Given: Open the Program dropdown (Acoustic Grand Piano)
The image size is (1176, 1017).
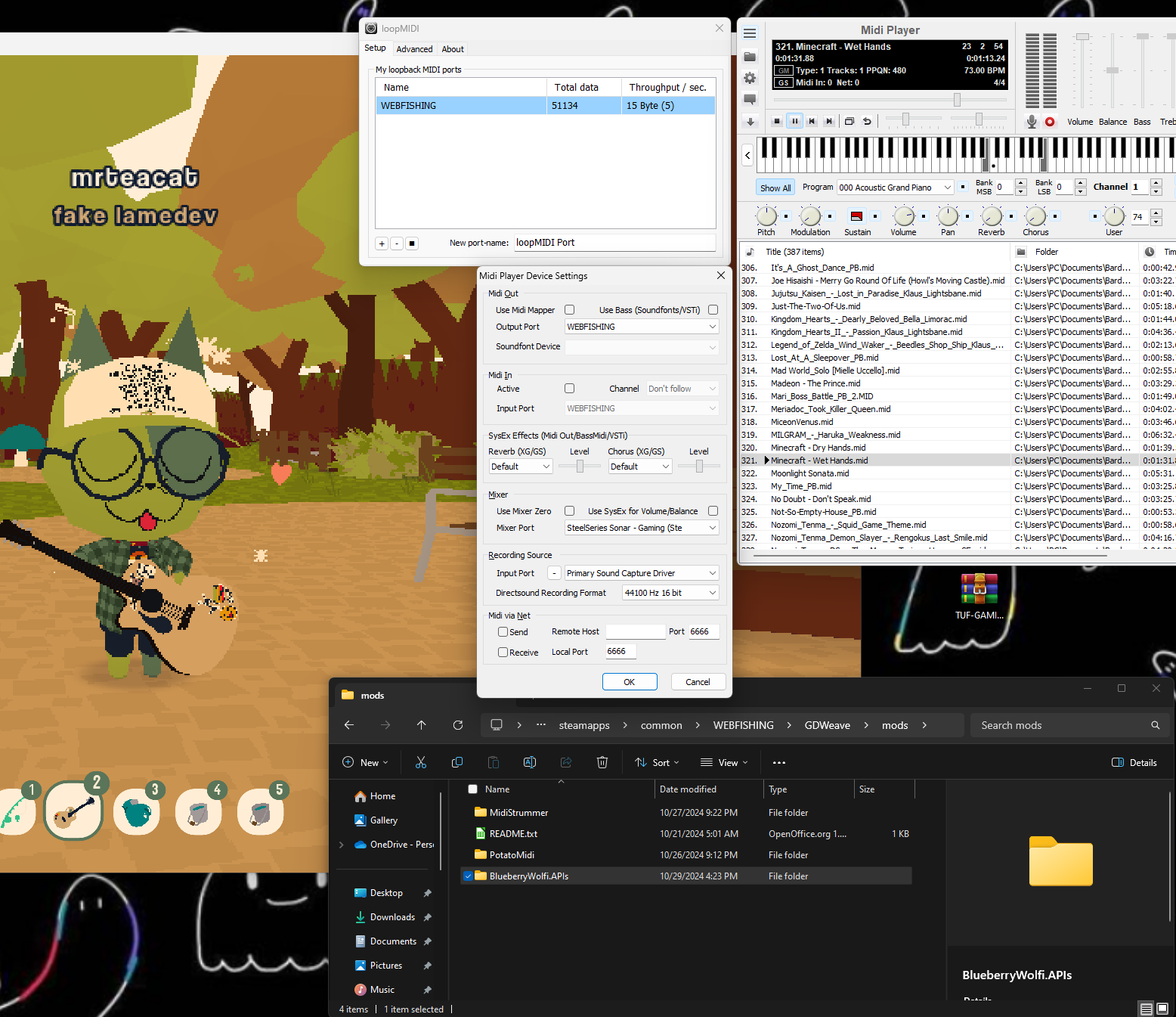Looking at the screenshot, I should pos(896,188).
